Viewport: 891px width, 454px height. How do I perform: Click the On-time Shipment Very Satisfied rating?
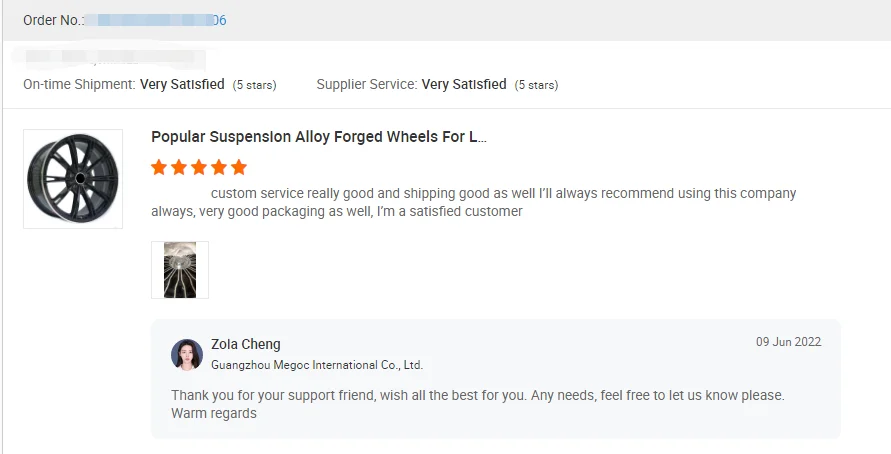pos(182,85)
